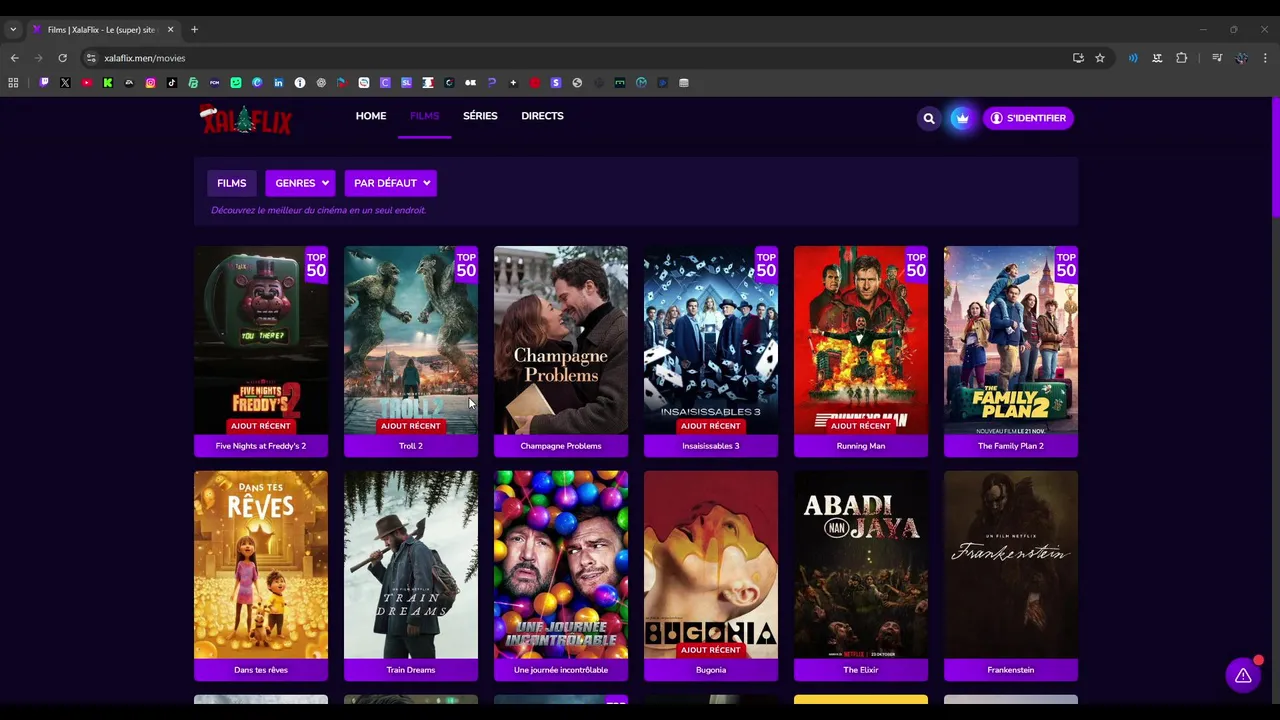The width and height of the screenshot is (1280, 720).
Task: Open the Troll 2 movie poster
Action: click(x=411, y=340)
